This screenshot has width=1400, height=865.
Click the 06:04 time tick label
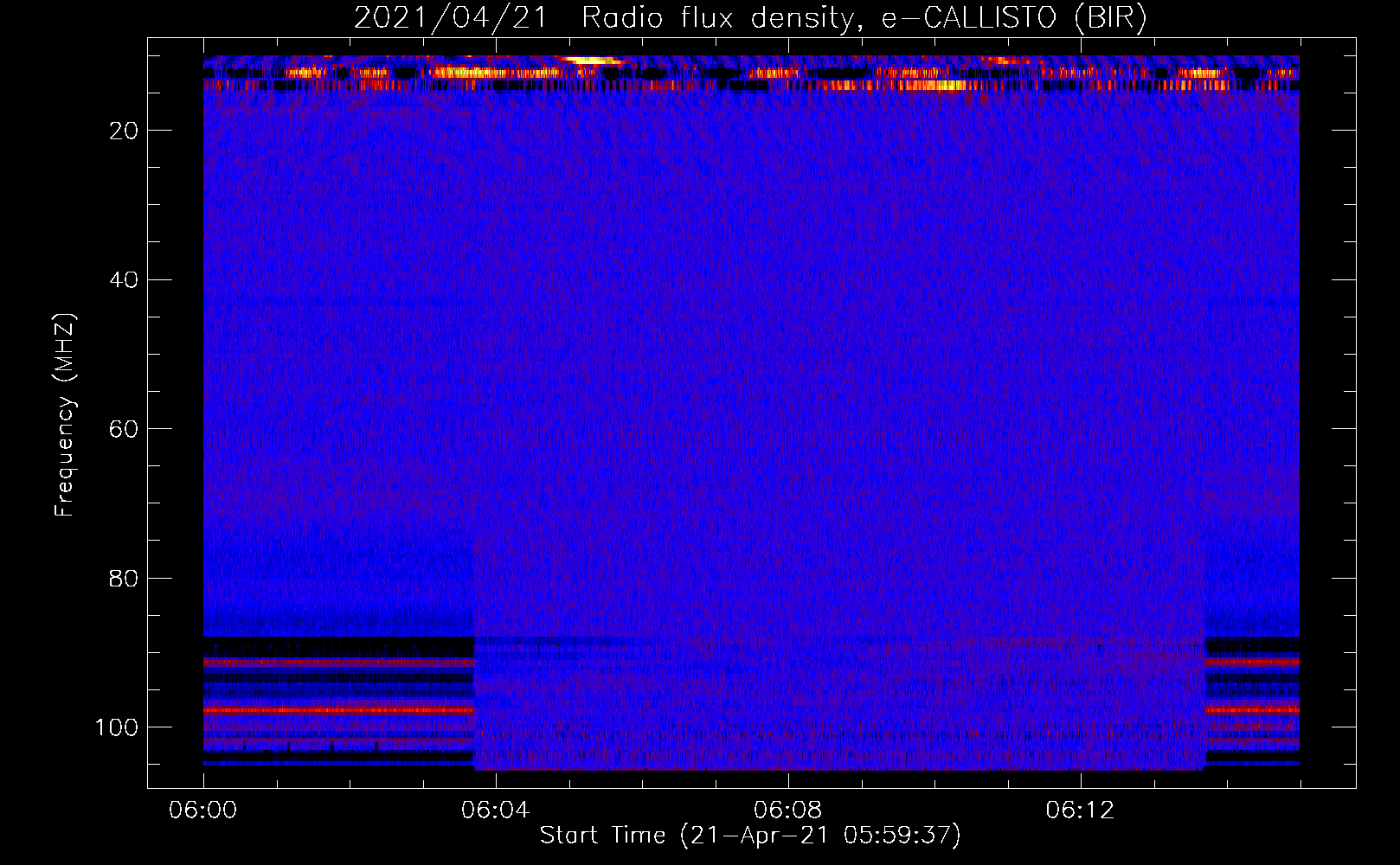pyautogui.click(x=495, y=811)
